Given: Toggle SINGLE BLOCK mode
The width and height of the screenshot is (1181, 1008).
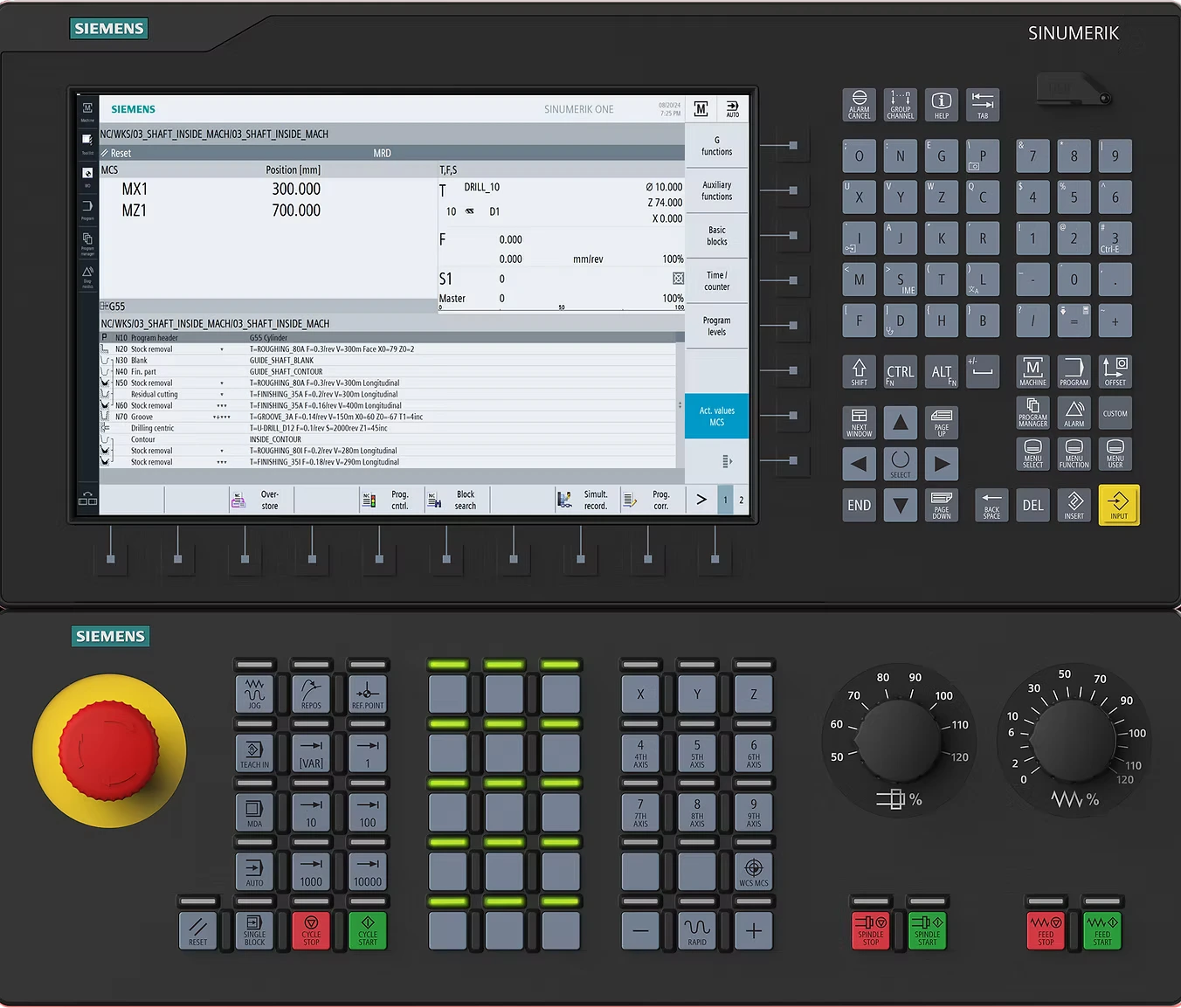Looking at the screenshot, I should 254,930.
